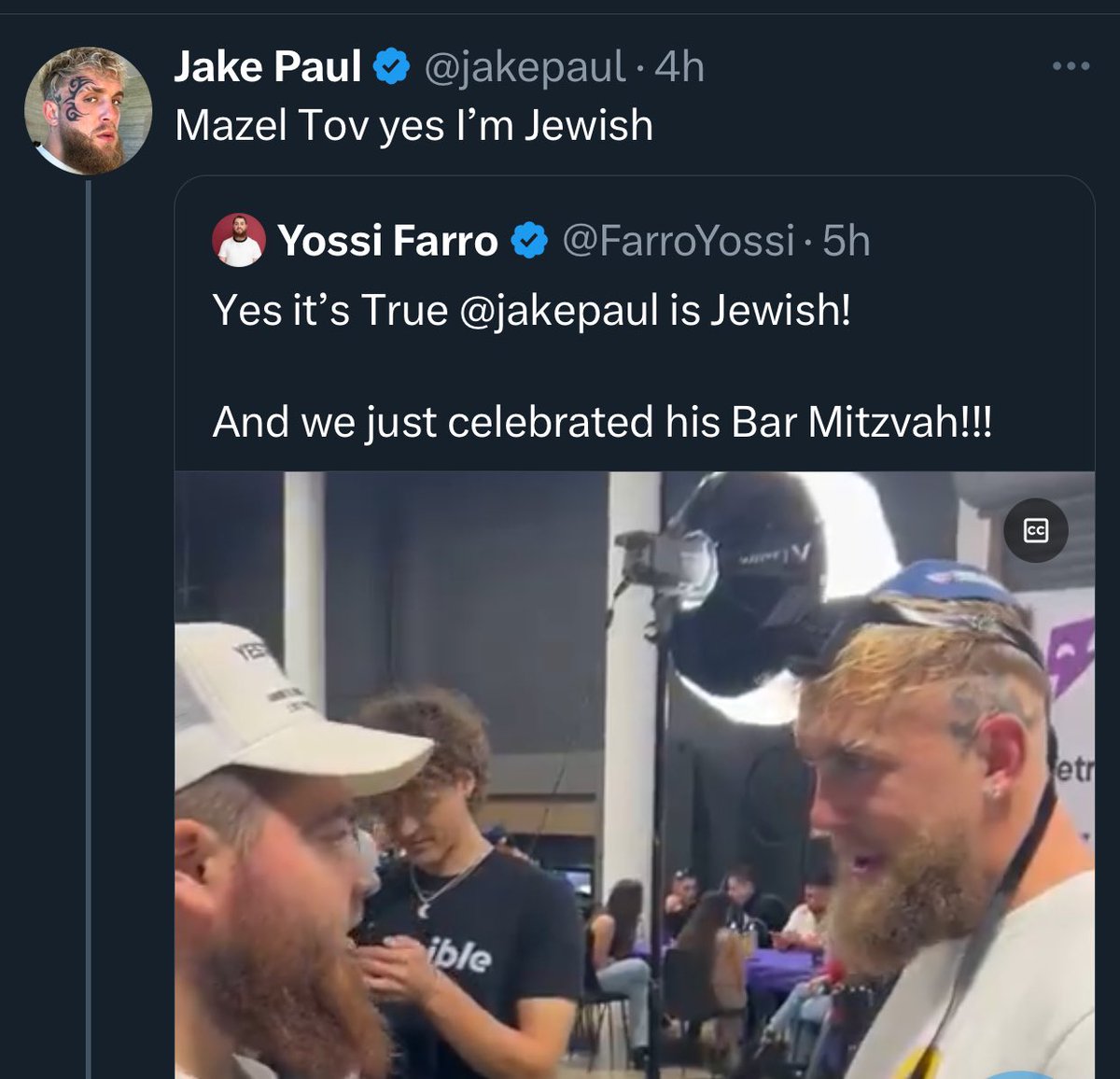Screen dimensions: 1120x1079
Task: Click the verified badge beside Jake Paul
Action: (x=392, y=67)
